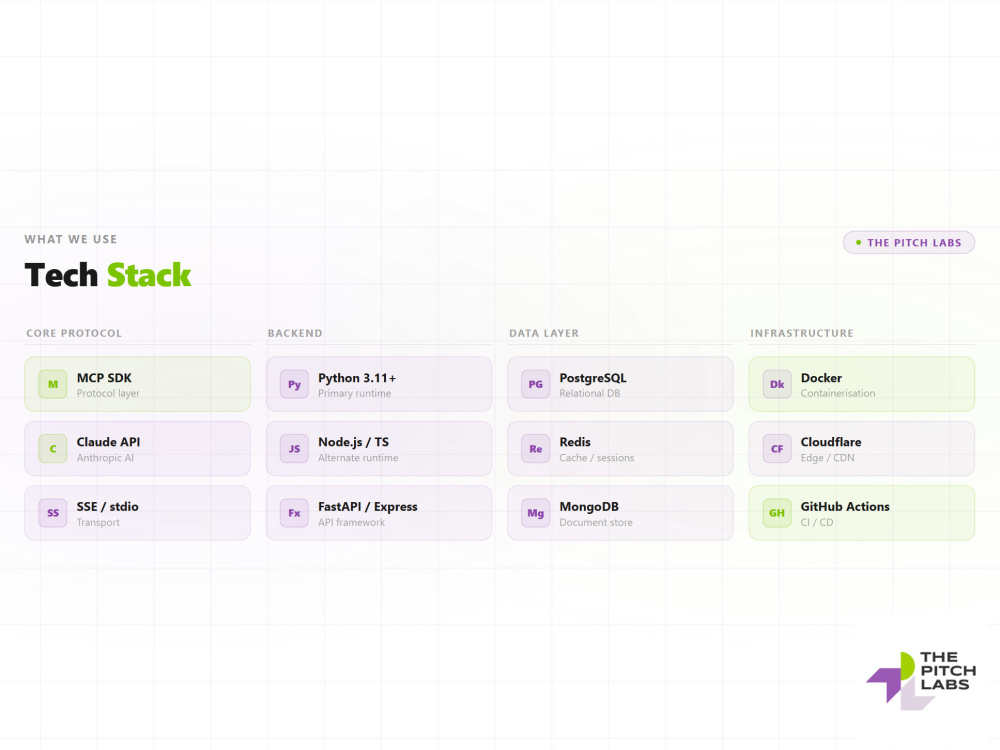1000x750 pixels.
Task: Click the INFRASTRUCTURE column heading
Action: click(x=802, y=333)
